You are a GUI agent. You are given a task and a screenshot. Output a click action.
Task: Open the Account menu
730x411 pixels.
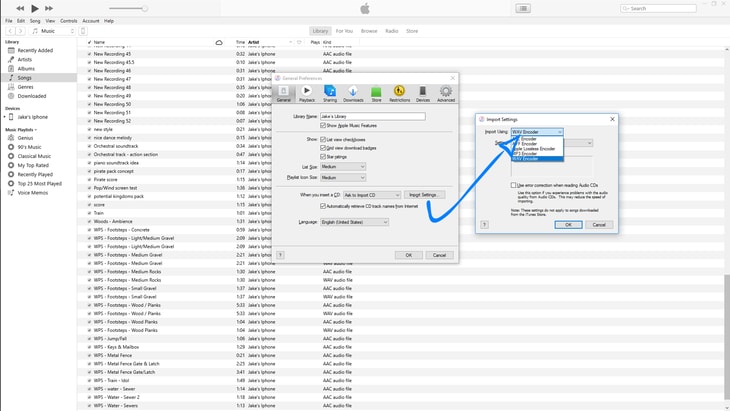coord(91,21)
